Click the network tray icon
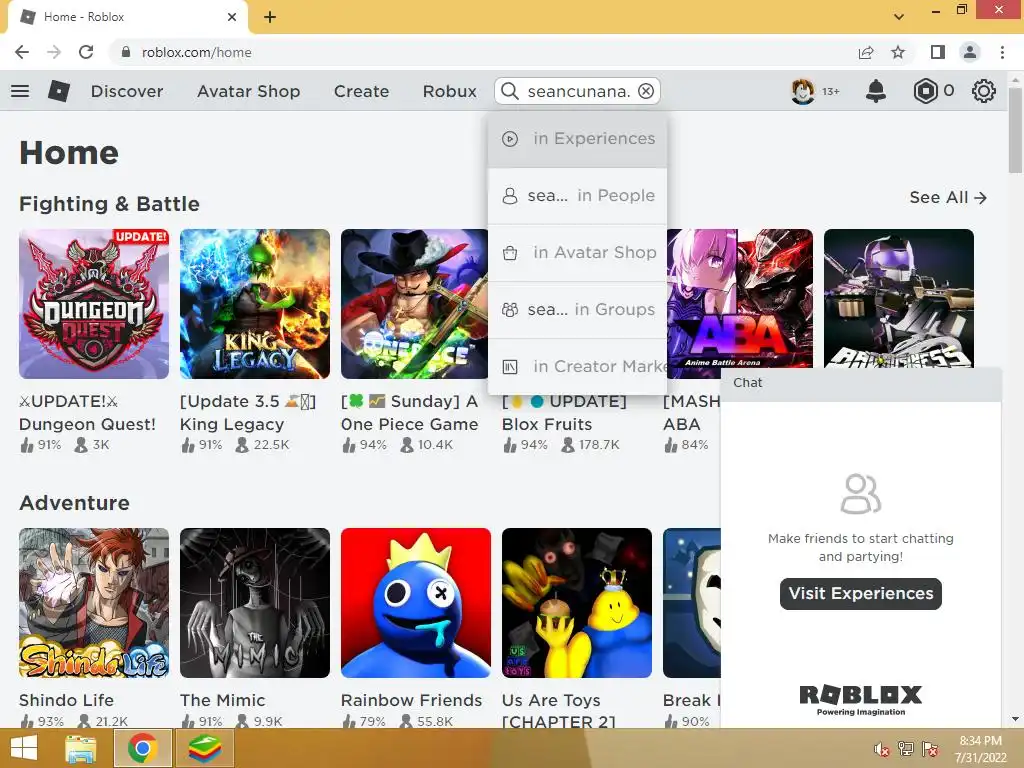Viewport: 1024px width, 768px height. (906, 749)
